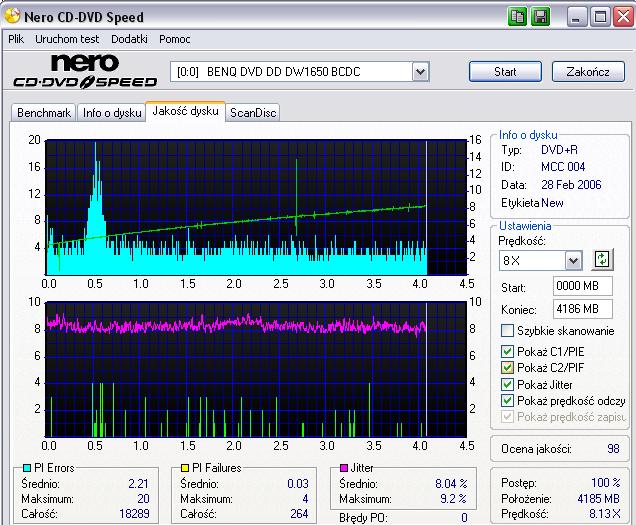Click the PI Failures Średnio value 0.03
This screenshot has width=636, height=525.
(x=298, y=484)
